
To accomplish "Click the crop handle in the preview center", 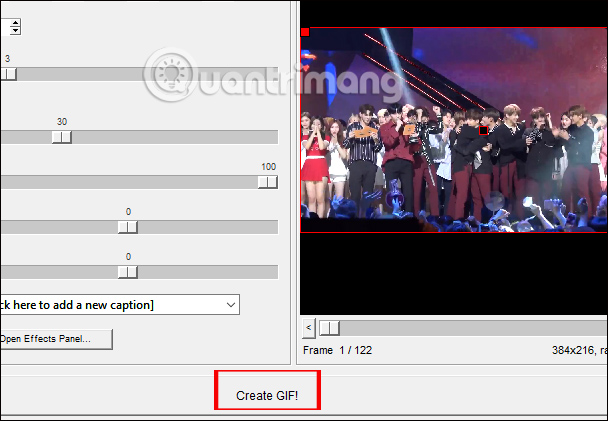I will [483, 131].
